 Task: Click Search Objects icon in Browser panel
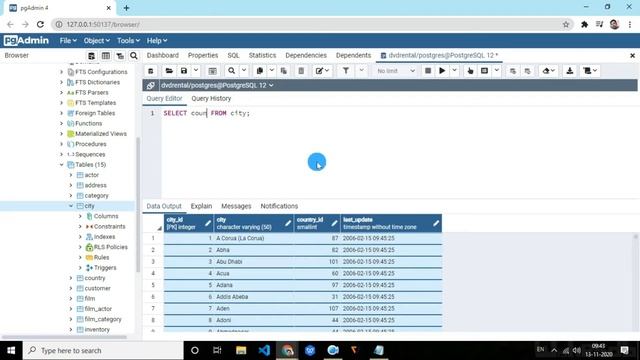pyautogui.click(x=134, y=56)
